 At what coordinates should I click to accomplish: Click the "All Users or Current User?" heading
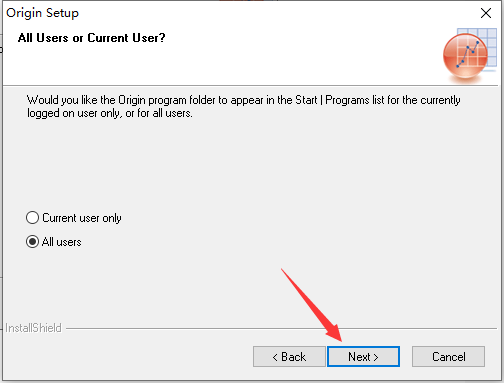click(91, 38)
